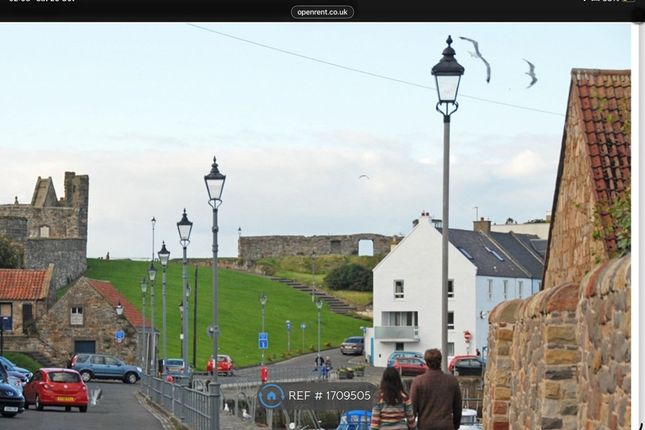
Task: Click the blue SUV parked by cottage
Action: point(105,368)
